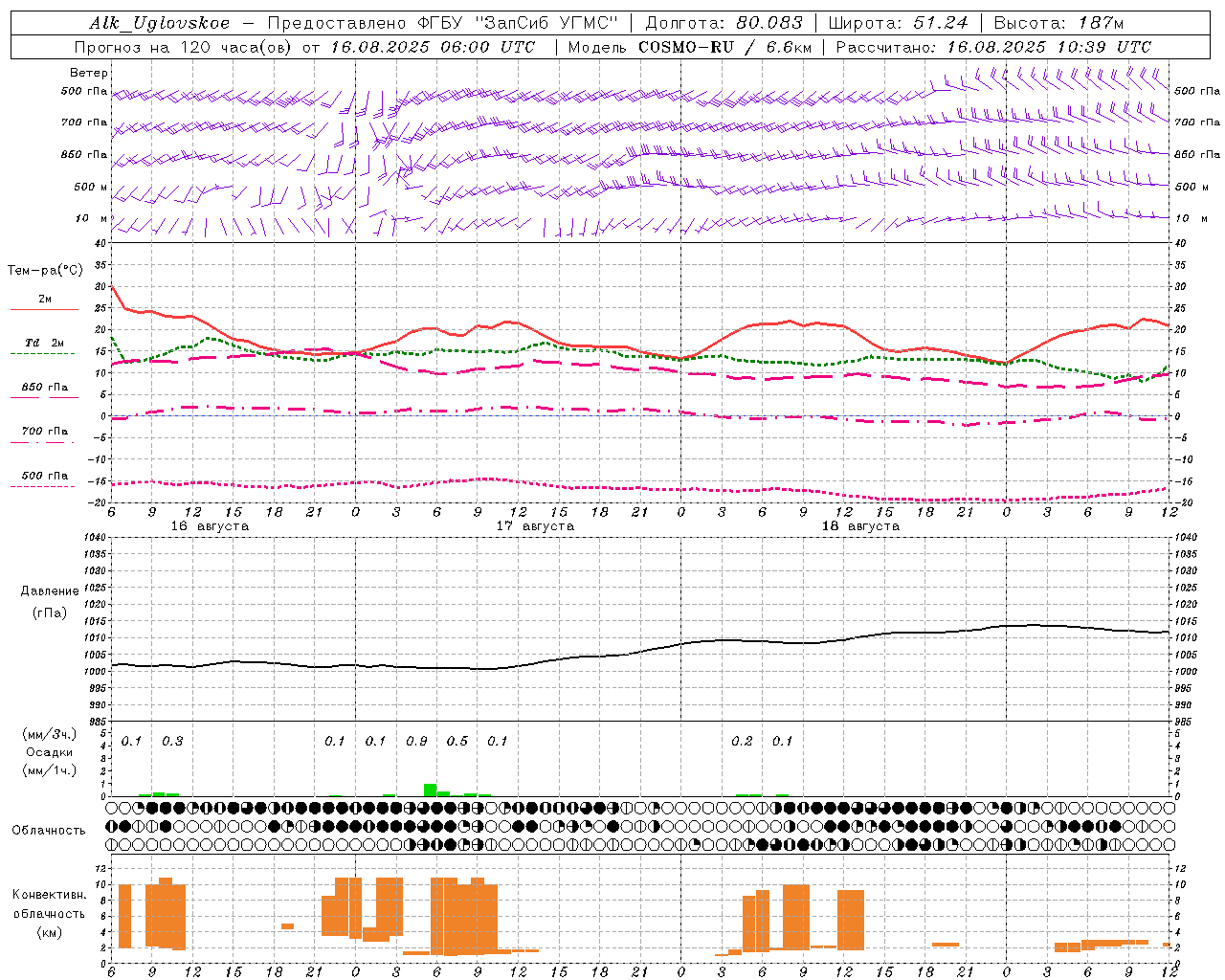Select the text ФГБУ "ЗапСиб УГМС"
The width and height of the screenshot is (1225, 980).
[518, 23]
